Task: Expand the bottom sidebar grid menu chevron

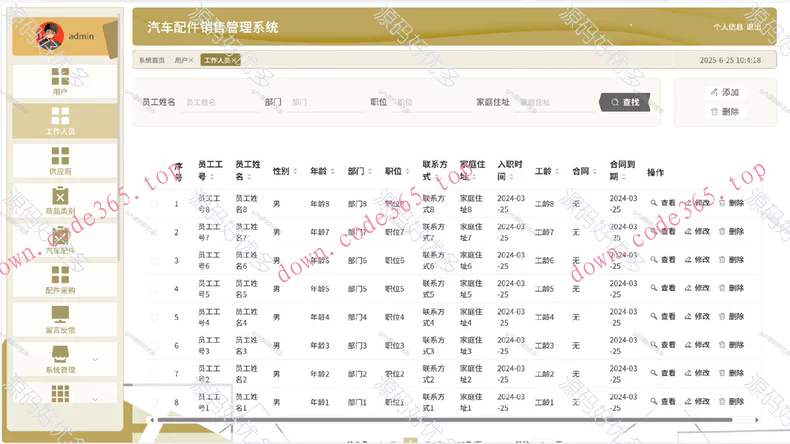Action: (95, 399)
